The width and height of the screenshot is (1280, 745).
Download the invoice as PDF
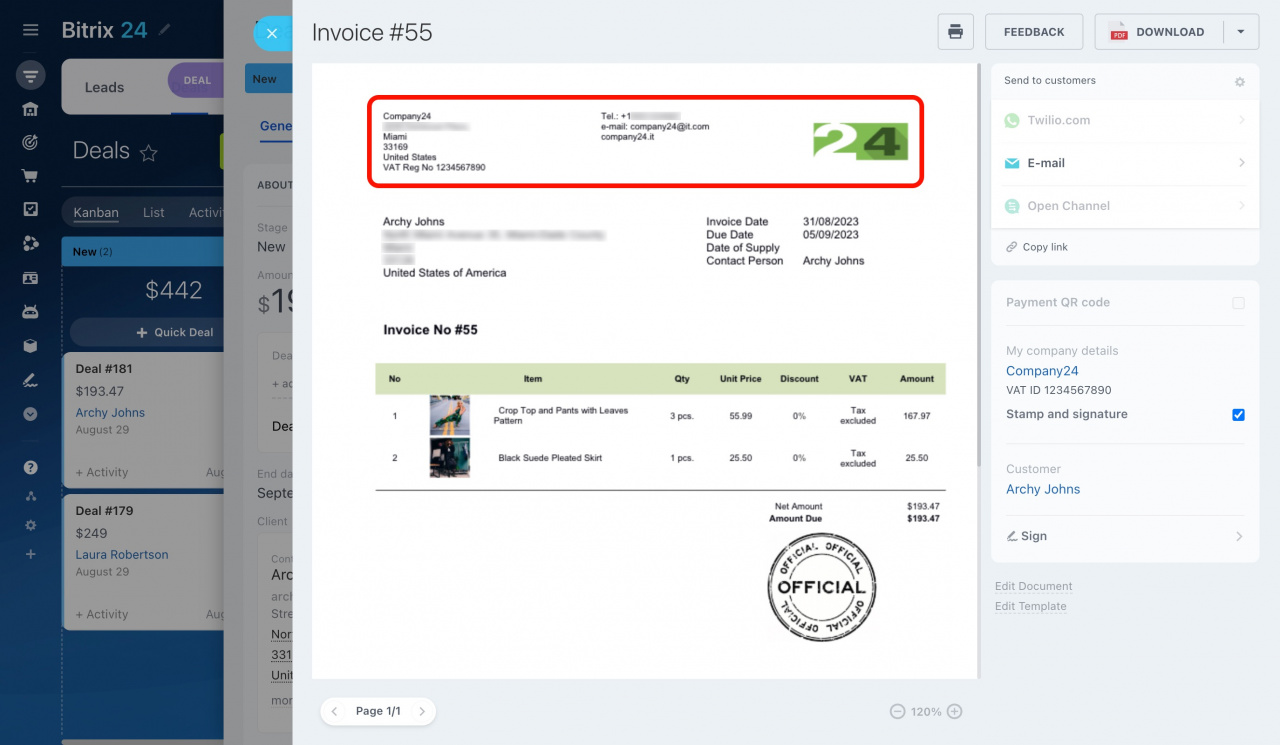click(x=1159, y=32)
